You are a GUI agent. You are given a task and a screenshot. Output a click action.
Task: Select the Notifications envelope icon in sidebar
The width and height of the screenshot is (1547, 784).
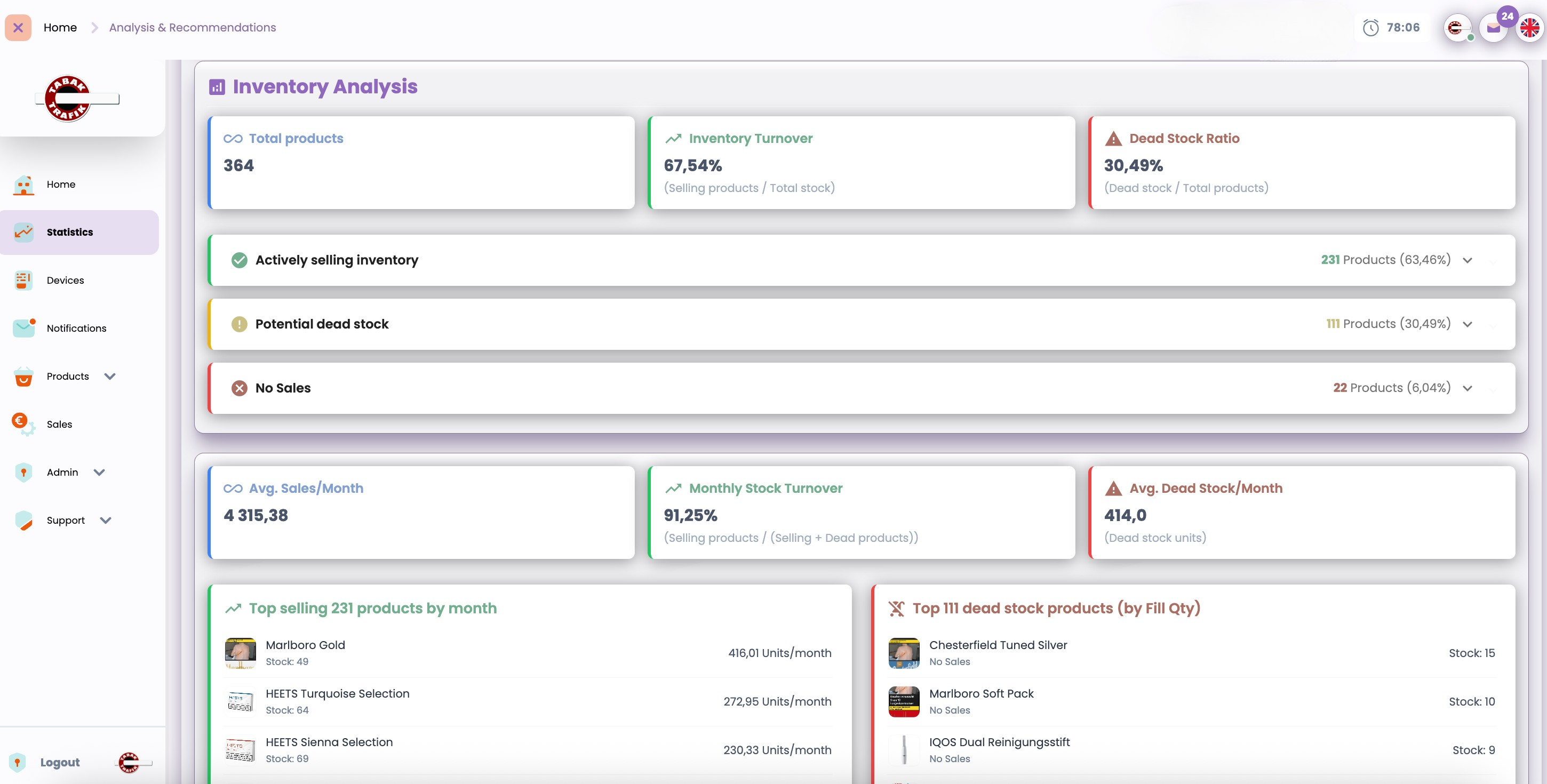(22, 328)
